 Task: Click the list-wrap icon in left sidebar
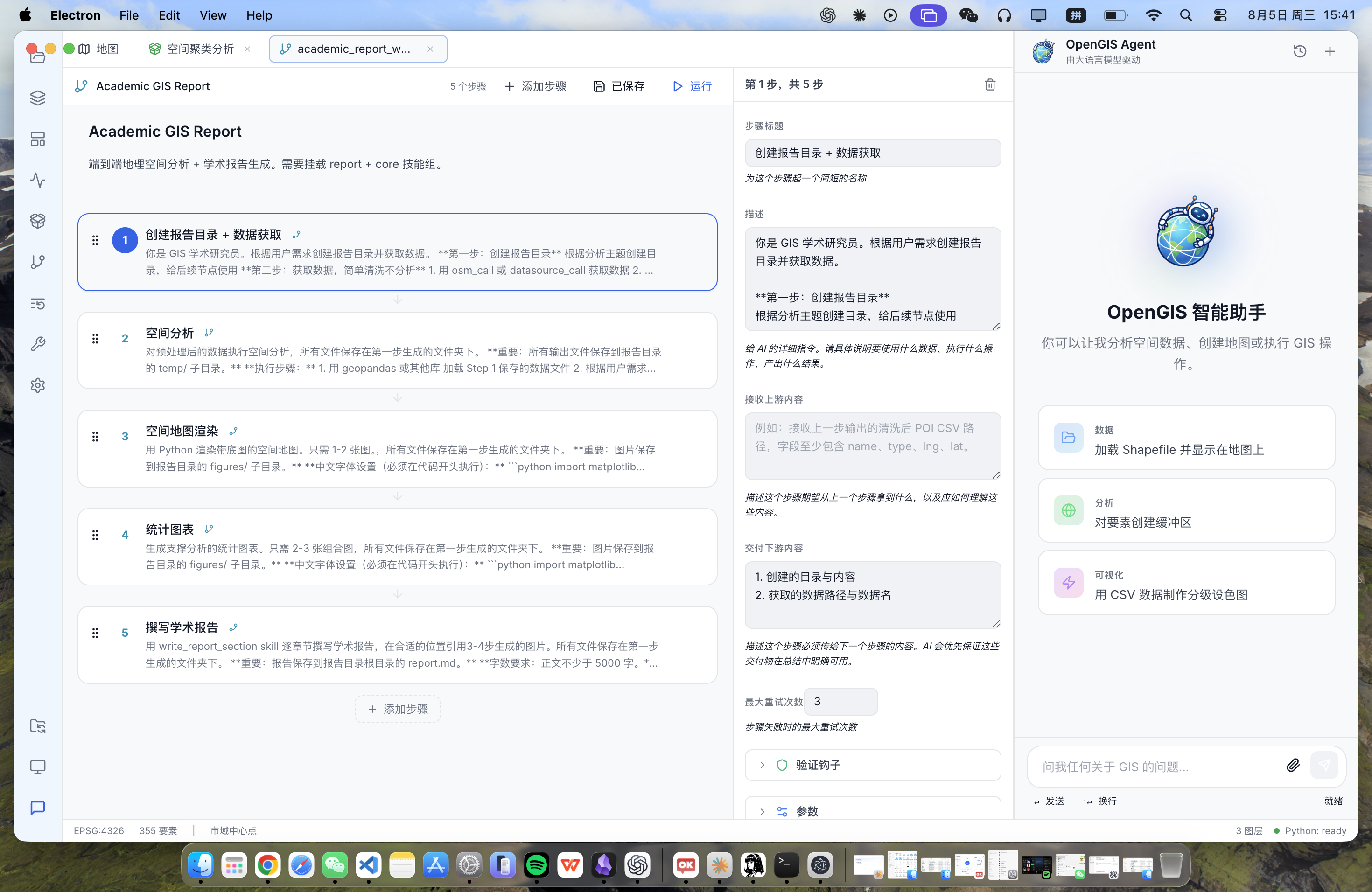click(38, 303)
